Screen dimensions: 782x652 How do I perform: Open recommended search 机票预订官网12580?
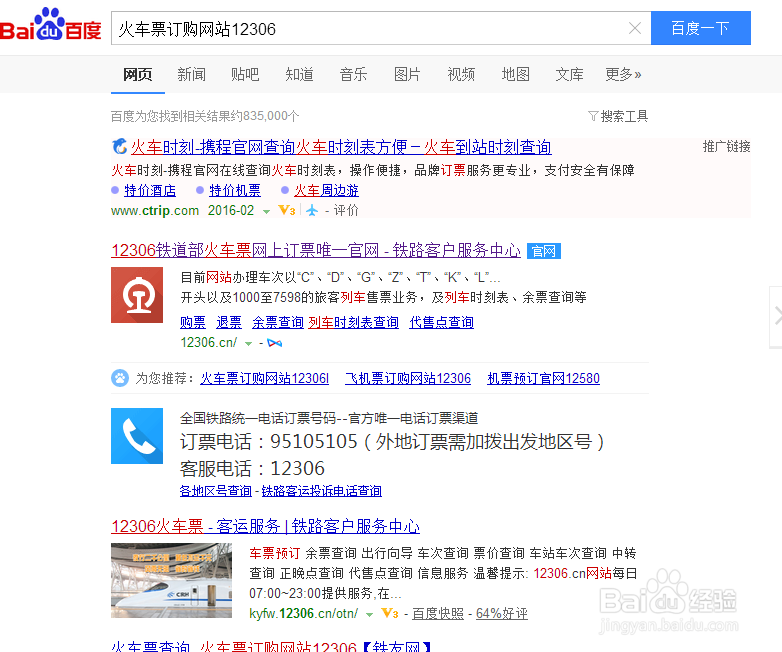click(544, 378)
